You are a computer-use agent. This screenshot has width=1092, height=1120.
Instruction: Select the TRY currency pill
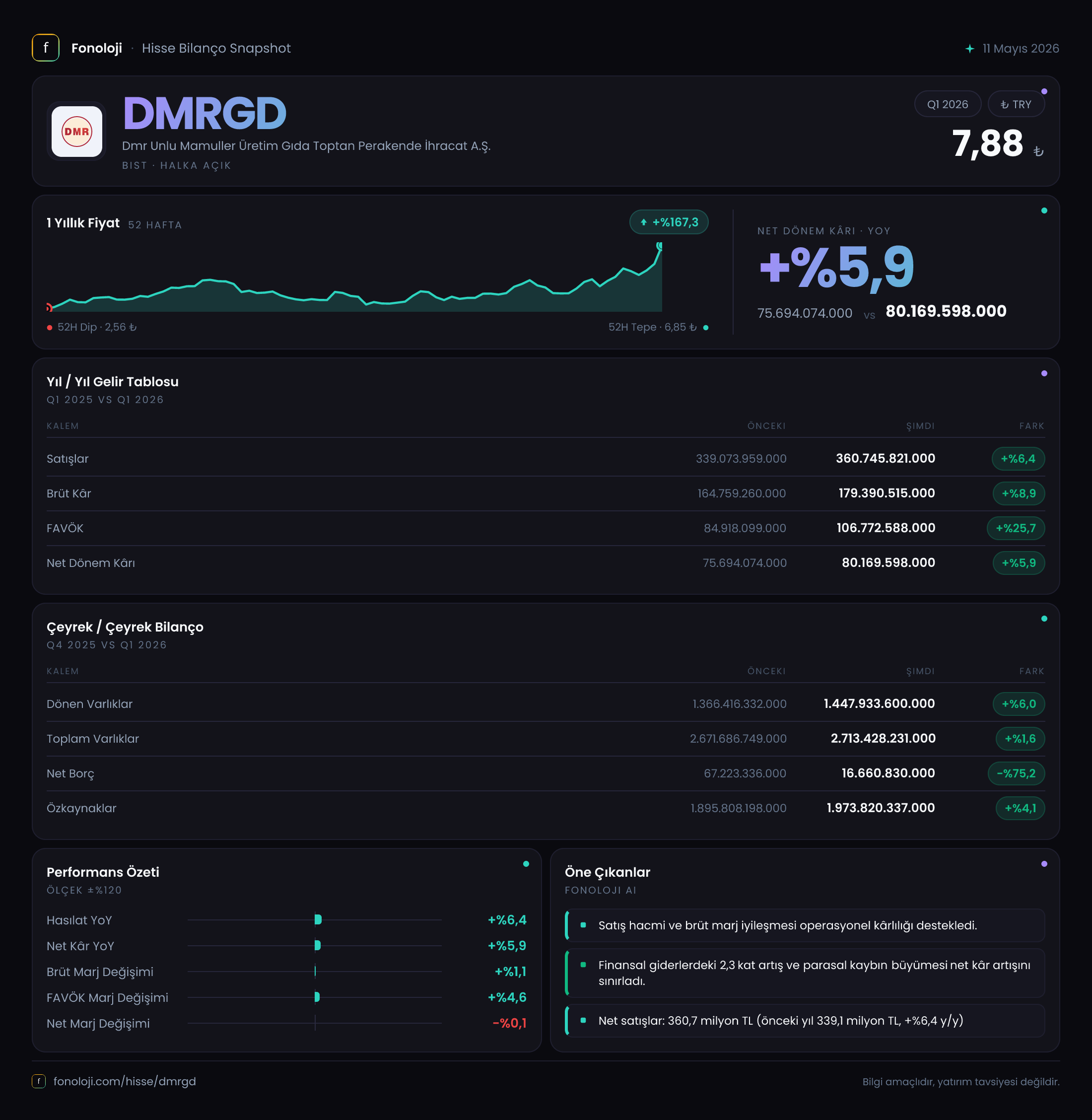click(x=1016, y=104)
